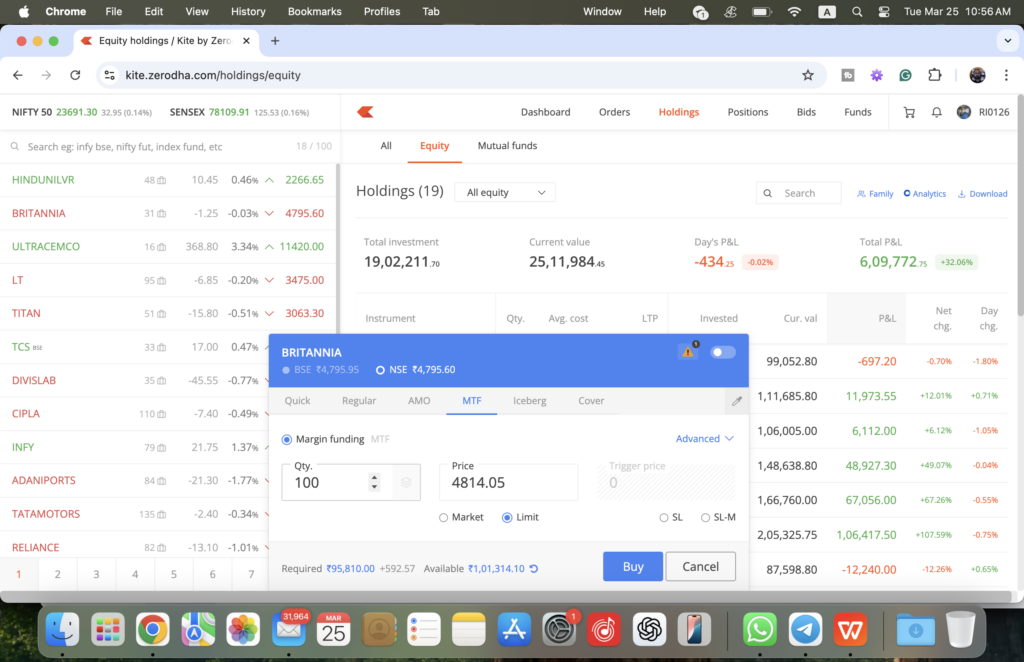Open Analytics for holdings
The height and width of the screenshot is (662, 1024).
coord(924,194)
